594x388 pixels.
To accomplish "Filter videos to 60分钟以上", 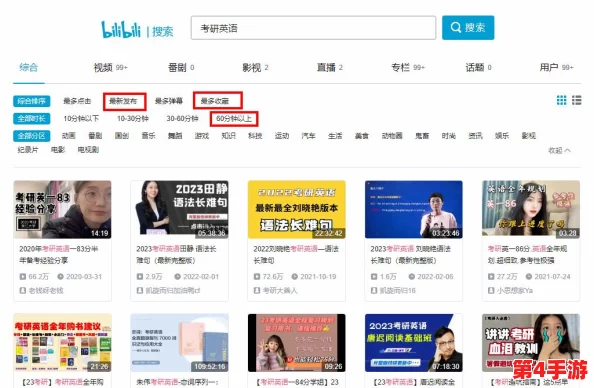I will coord(234,119).
